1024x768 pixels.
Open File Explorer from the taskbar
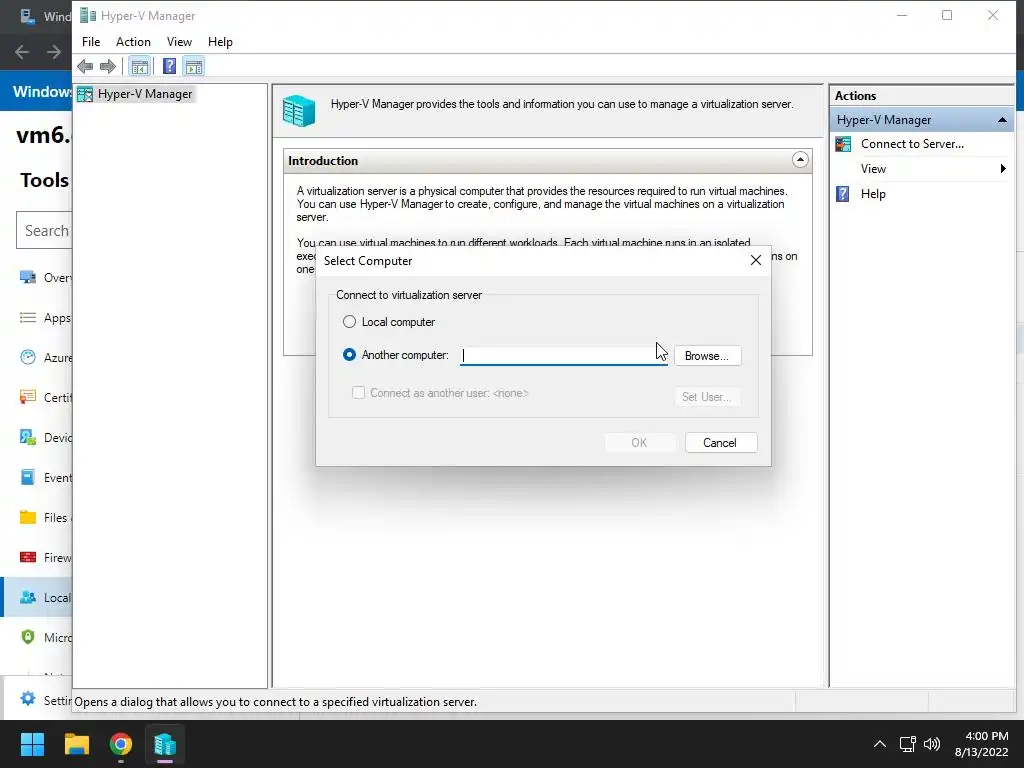point(76,744)
